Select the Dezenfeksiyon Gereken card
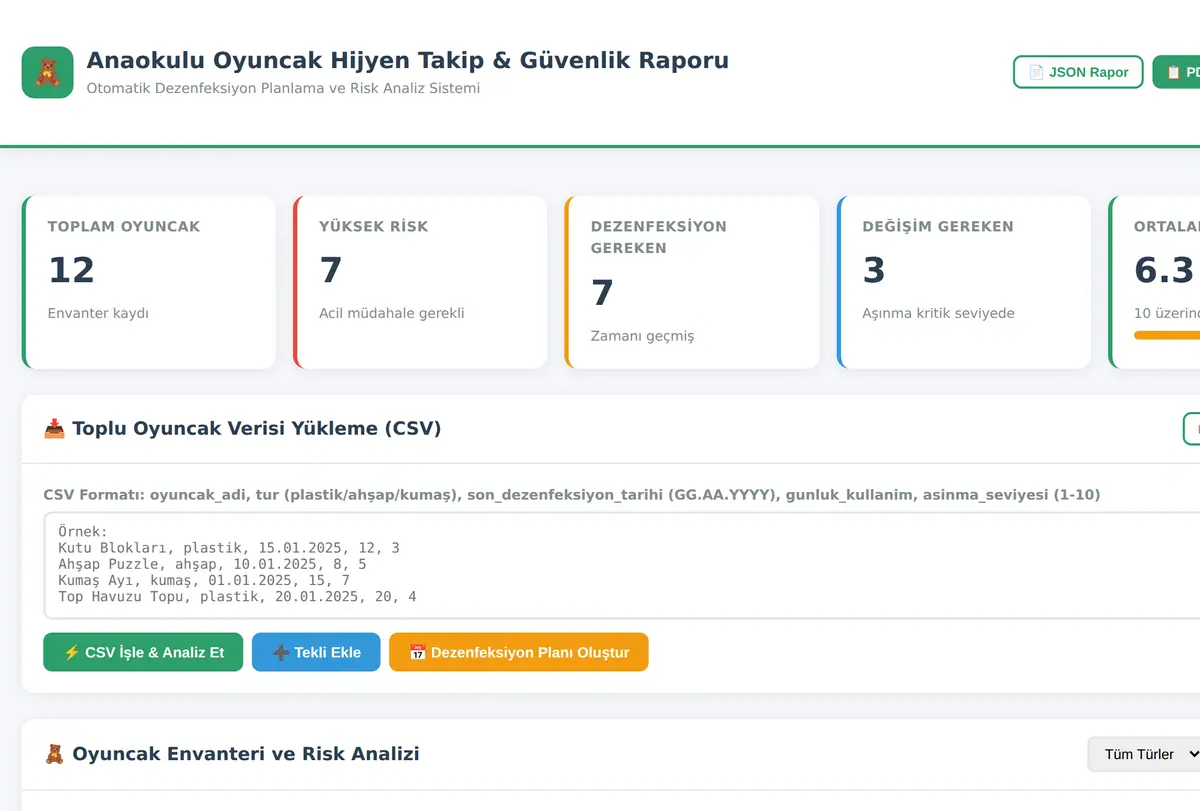The width and height of the screenshot is (1200, 811). [x=692, y=282]
